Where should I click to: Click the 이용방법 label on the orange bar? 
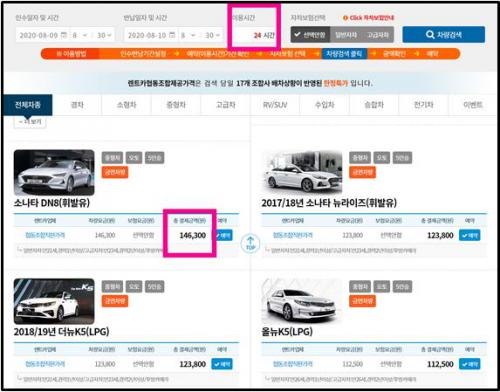(x=71, y=54)
